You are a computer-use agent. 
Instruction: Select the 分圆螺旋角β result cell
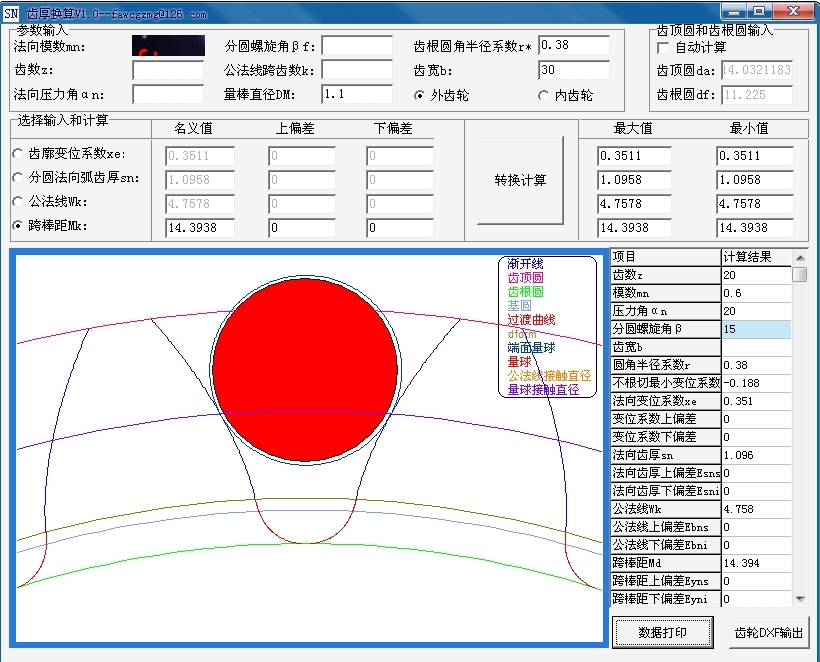coord(755,329)
